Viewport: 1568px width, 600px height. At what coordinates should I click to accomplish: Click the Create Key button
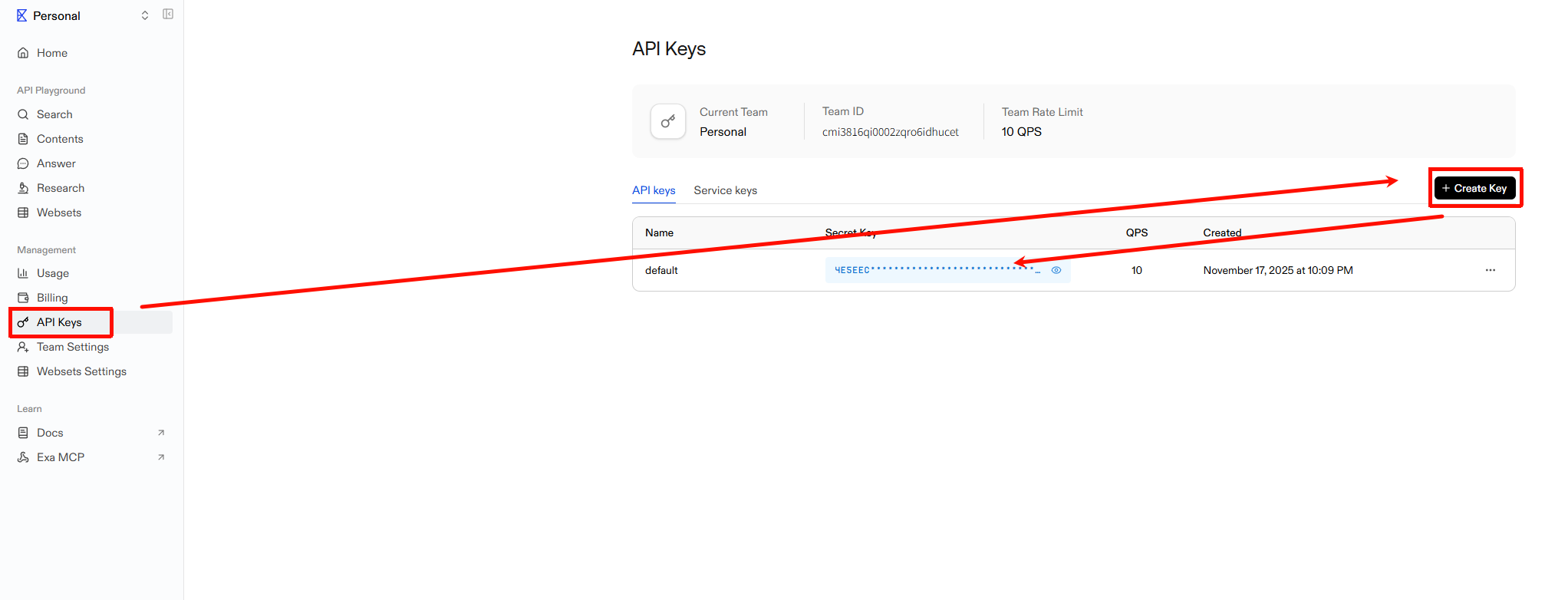coord(1474,188)
